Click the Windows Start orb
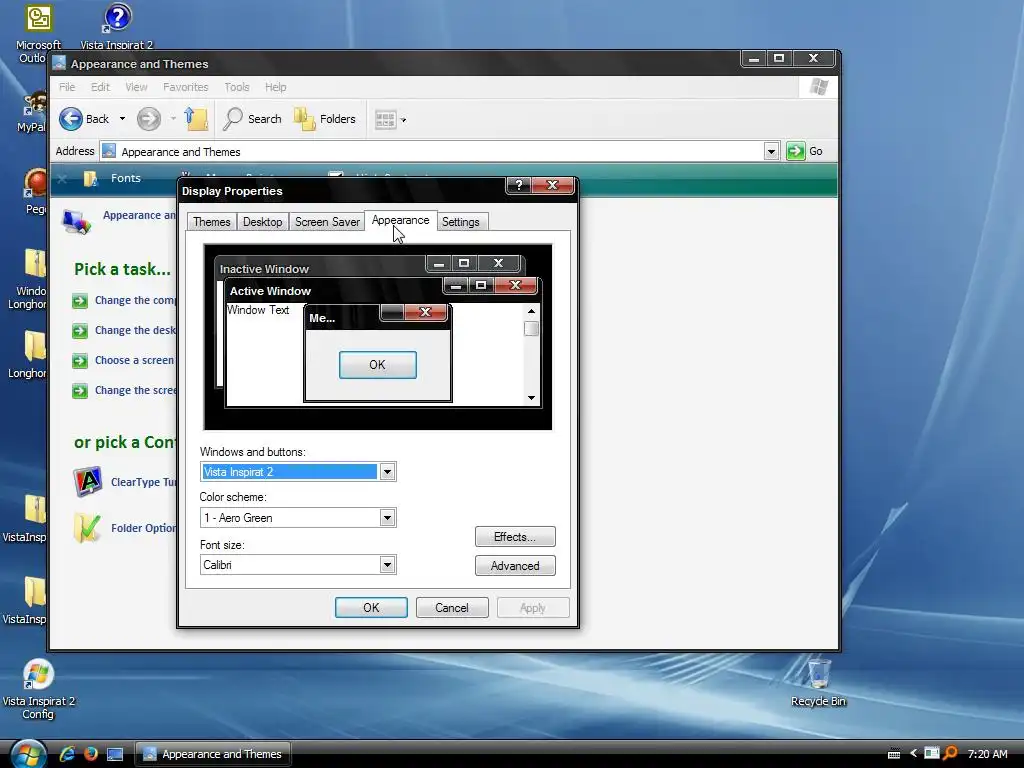Image resolution: width=1024 pixels, height=768 pixels. [27, 754]
